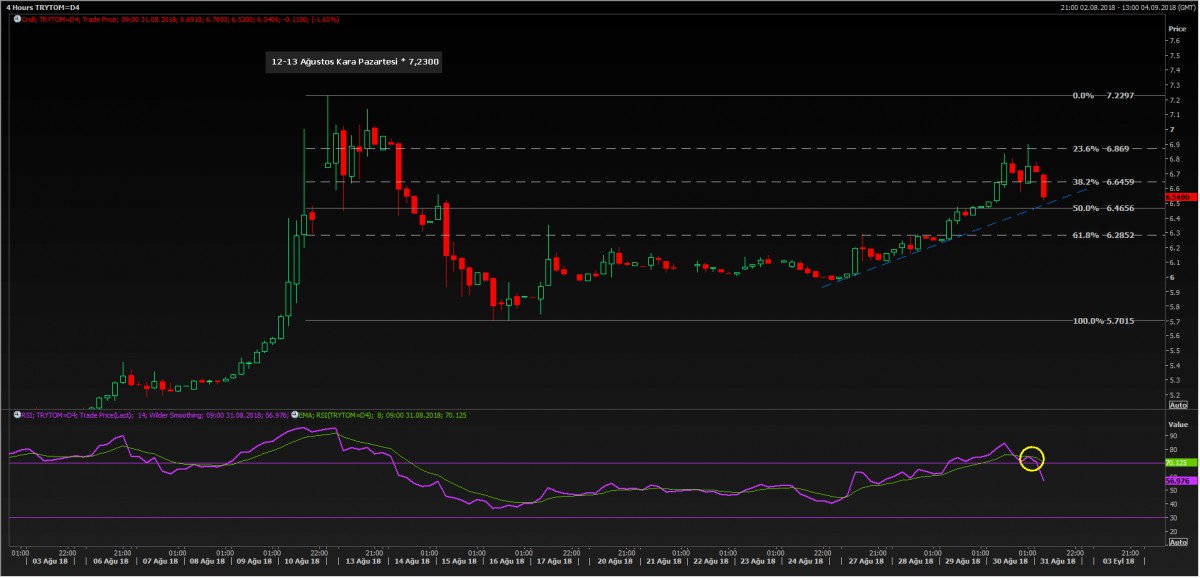This screenshot has width=1200, height=578.
Task: Click the 90 tick on the Value axis
Action: point(1171,436)
